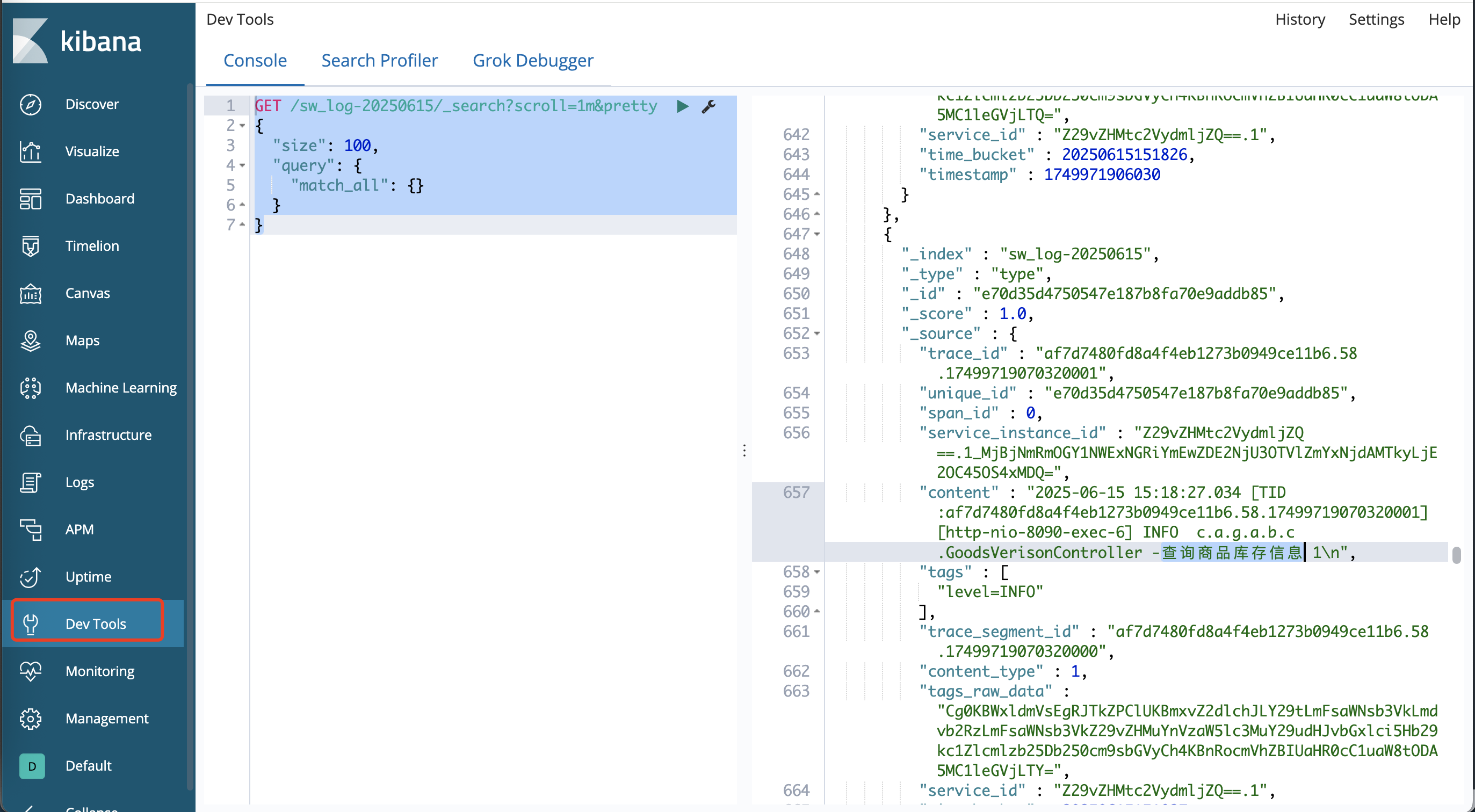1475x812 pixels.
Task: Open the Management gear icon
Action: tap(30, 718)
